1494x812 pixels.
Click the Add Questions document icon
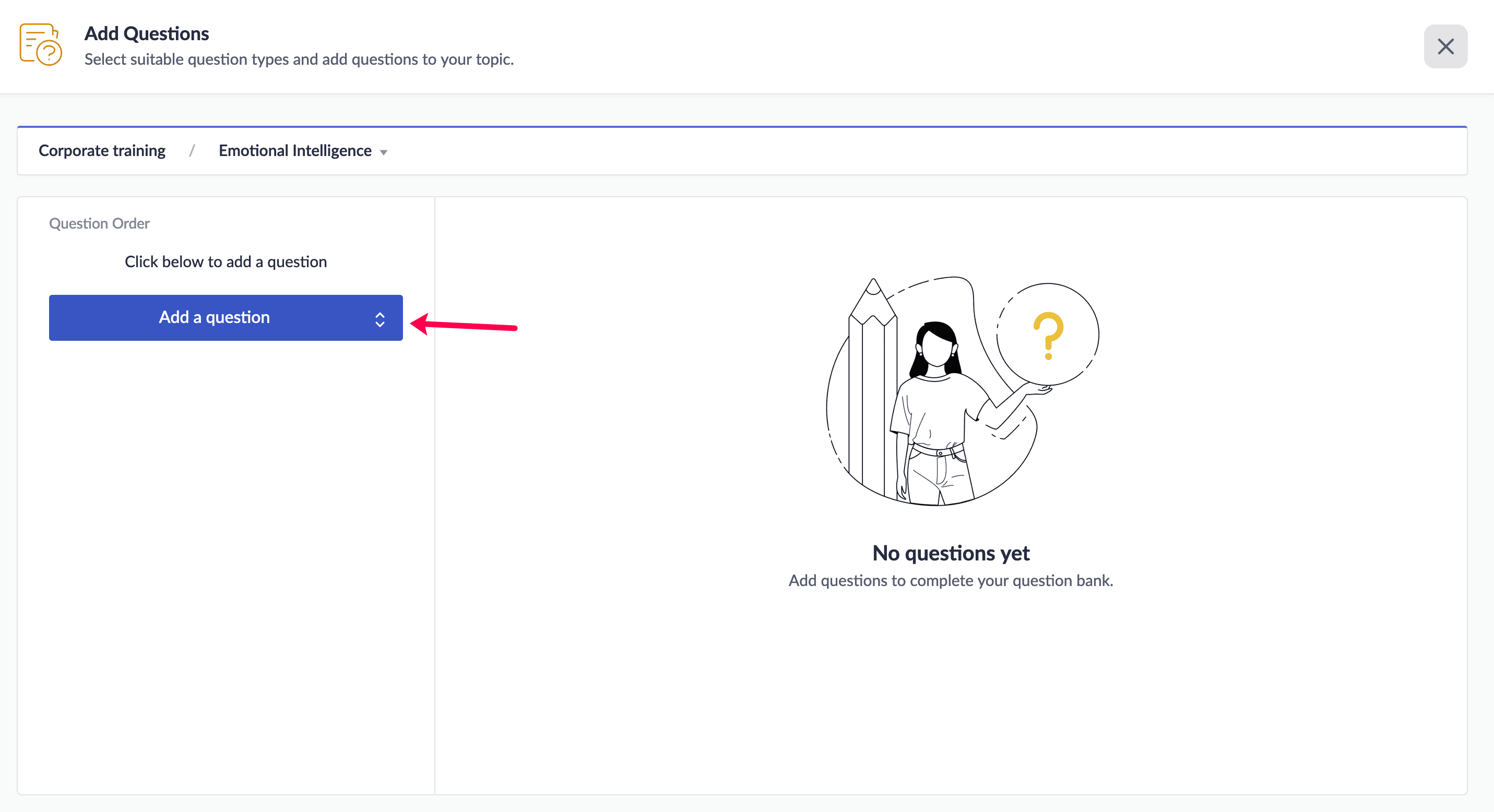pos(41,45)
